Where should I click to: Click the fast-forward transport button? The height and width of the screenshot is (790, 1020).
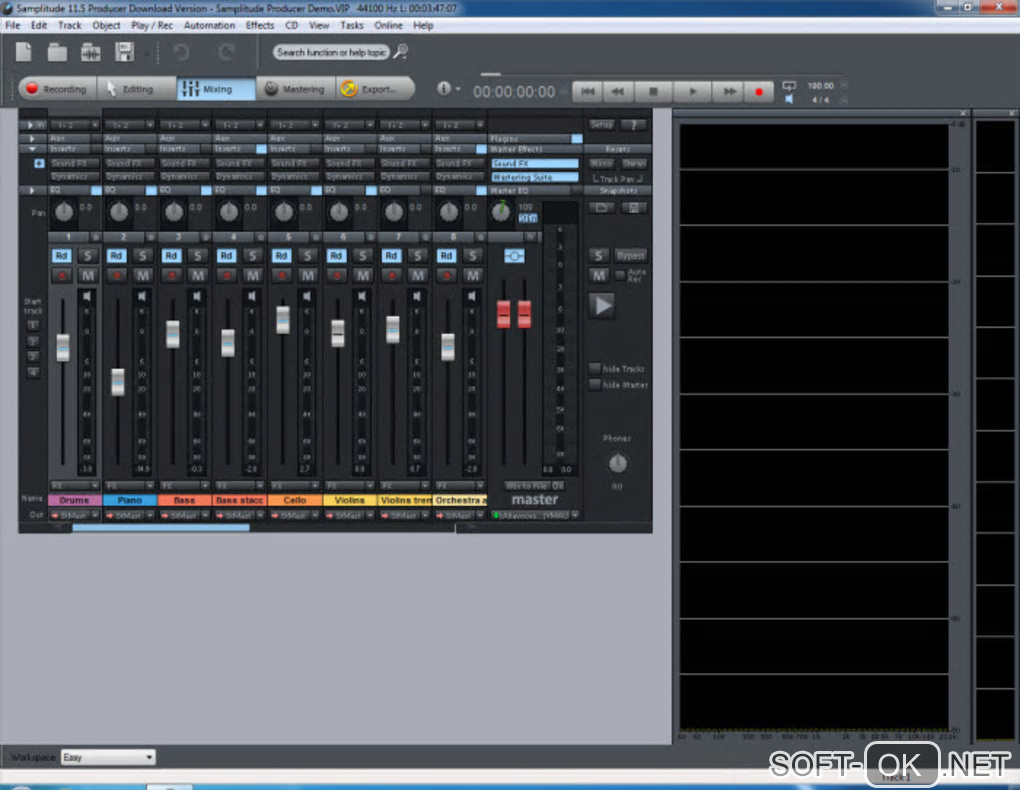click(729, 92)
